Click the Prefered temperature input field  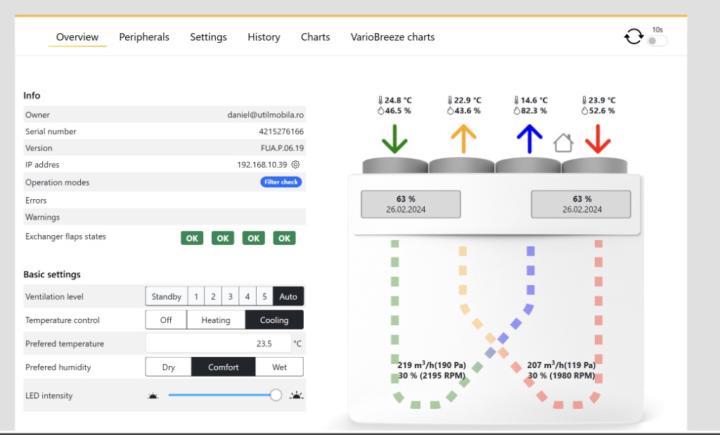coord(219,343)
